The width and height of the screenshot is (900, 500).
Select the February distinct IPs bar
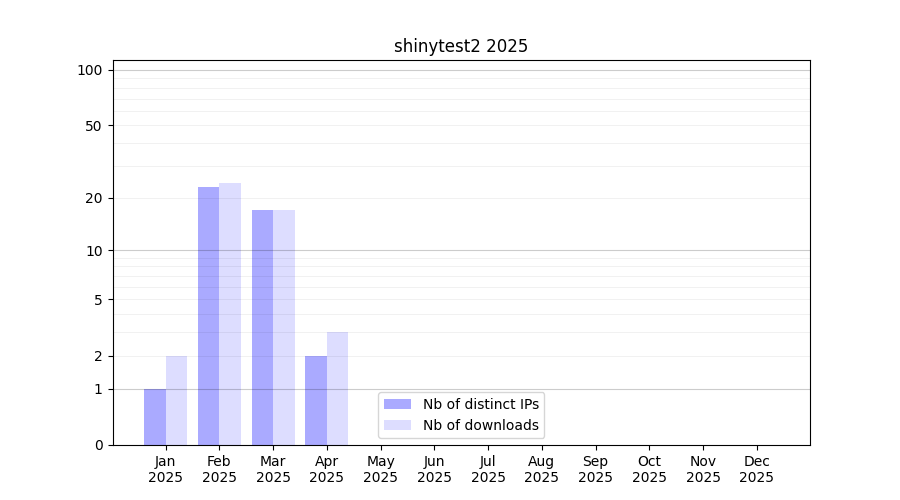coord(208,316)
